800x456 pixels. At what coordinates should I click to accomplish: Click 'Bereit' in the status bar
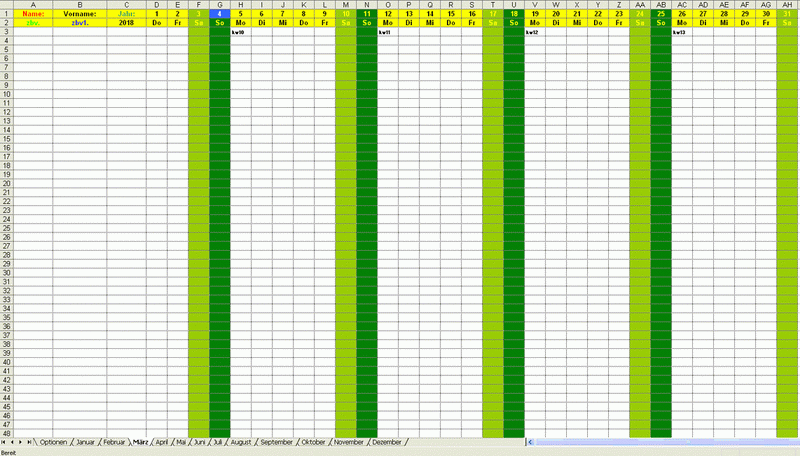[9, 452]
